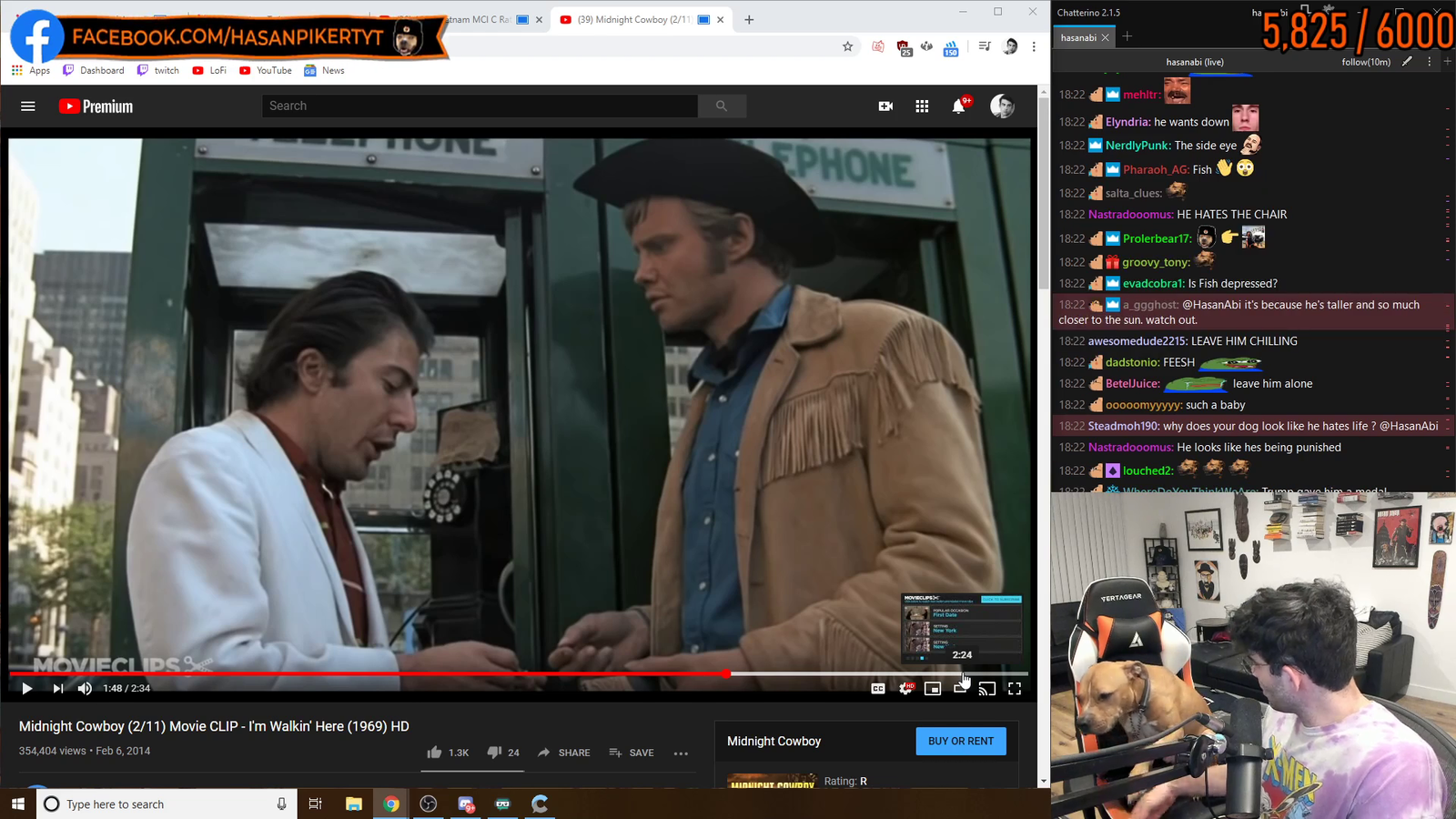
Task: Click the hasanabi (live) channel header
Action: click(x=1195, y=62)
